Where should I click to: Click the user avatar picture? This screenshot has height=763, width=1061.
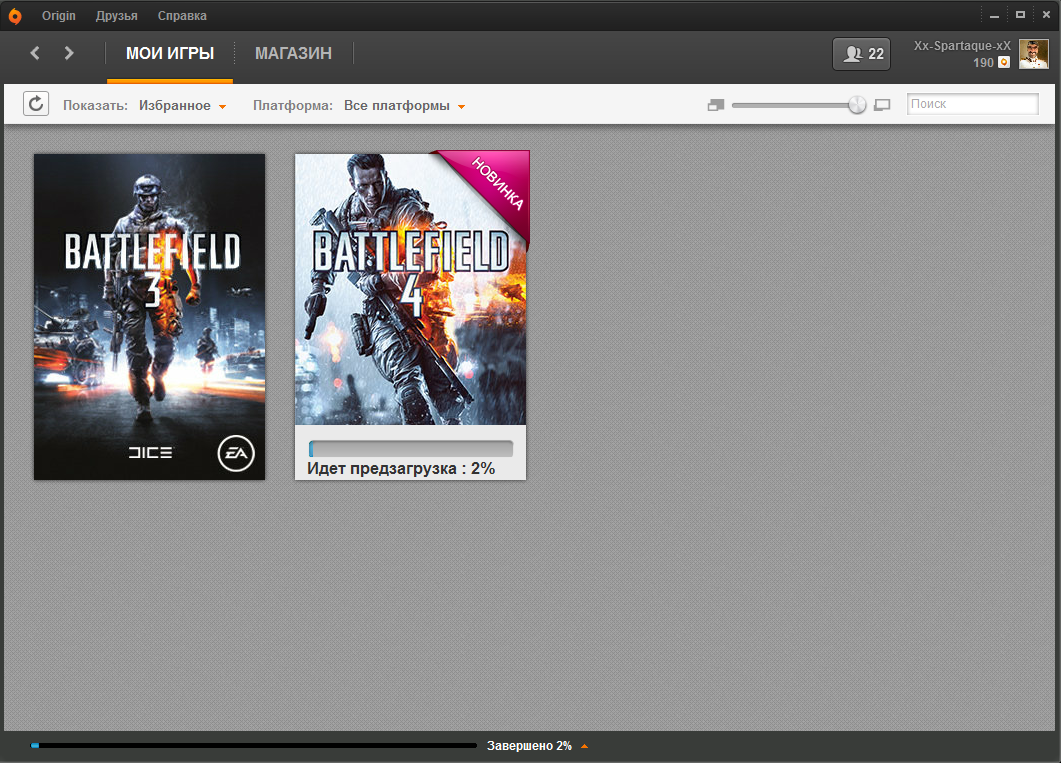click(x=1033, y=54)
